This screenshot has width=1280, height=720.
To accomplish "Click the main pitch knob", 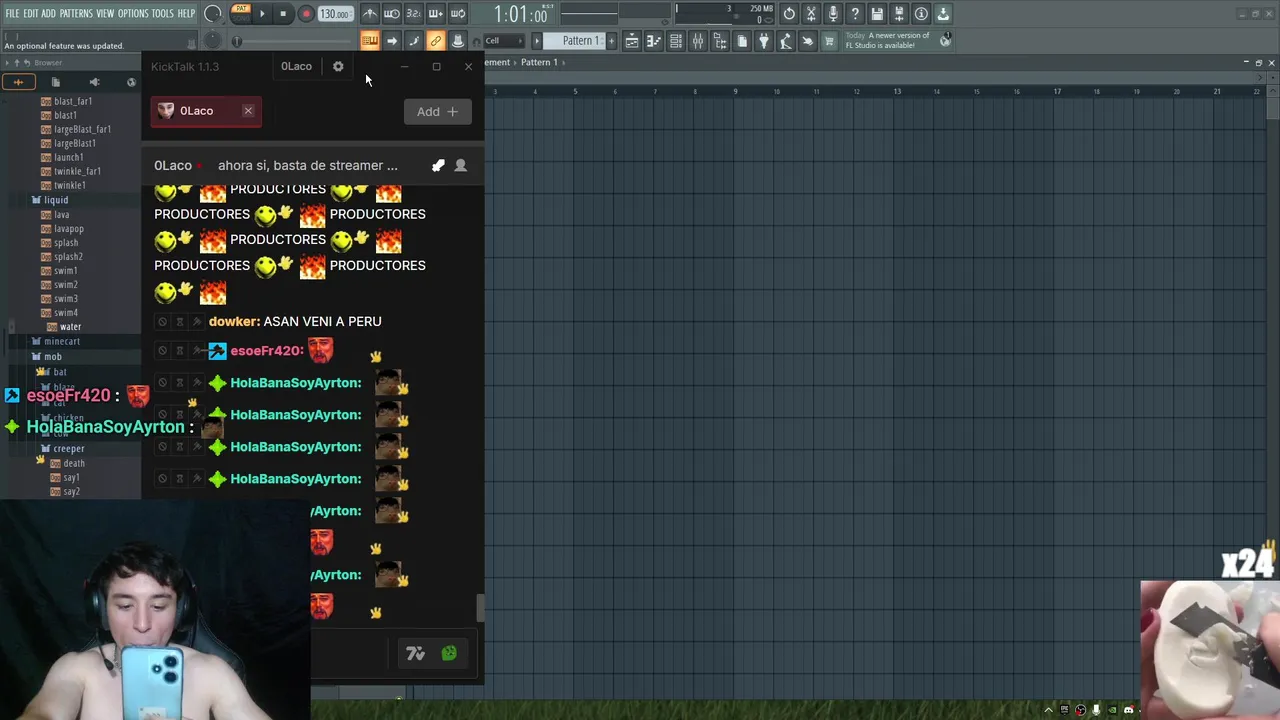I will [213, 40].
